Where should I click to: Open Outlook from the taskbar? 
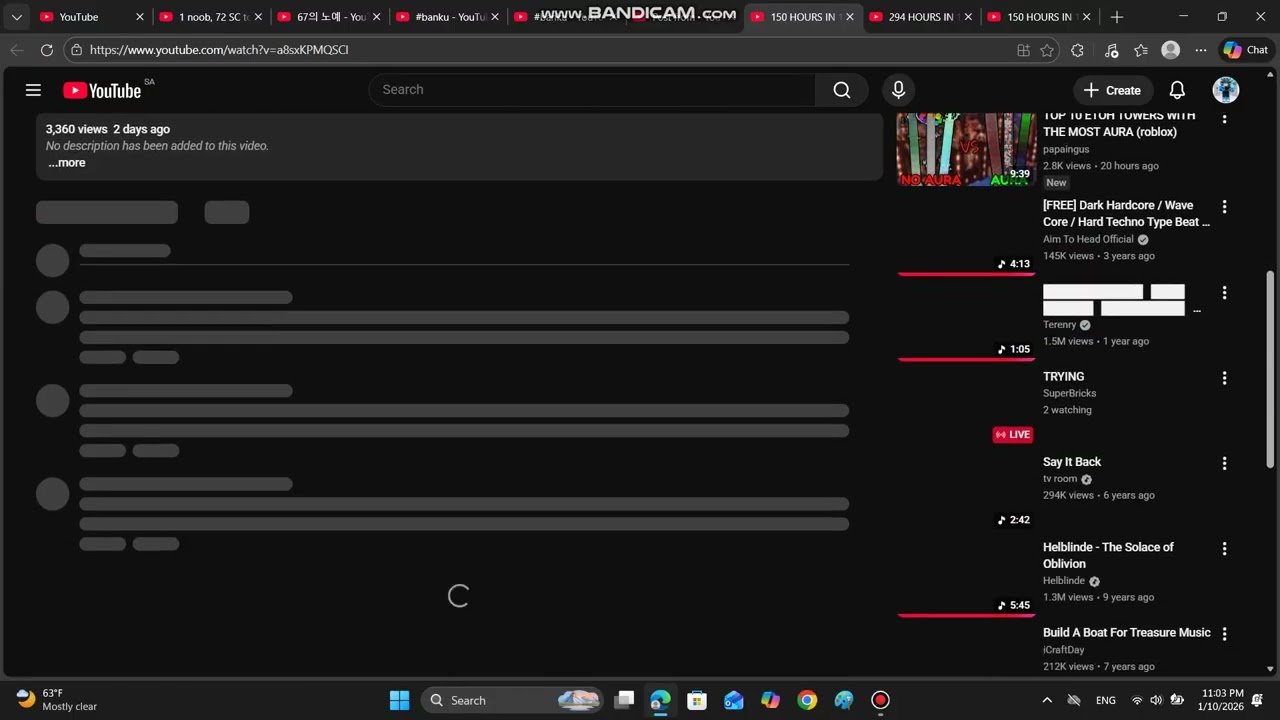734,700
